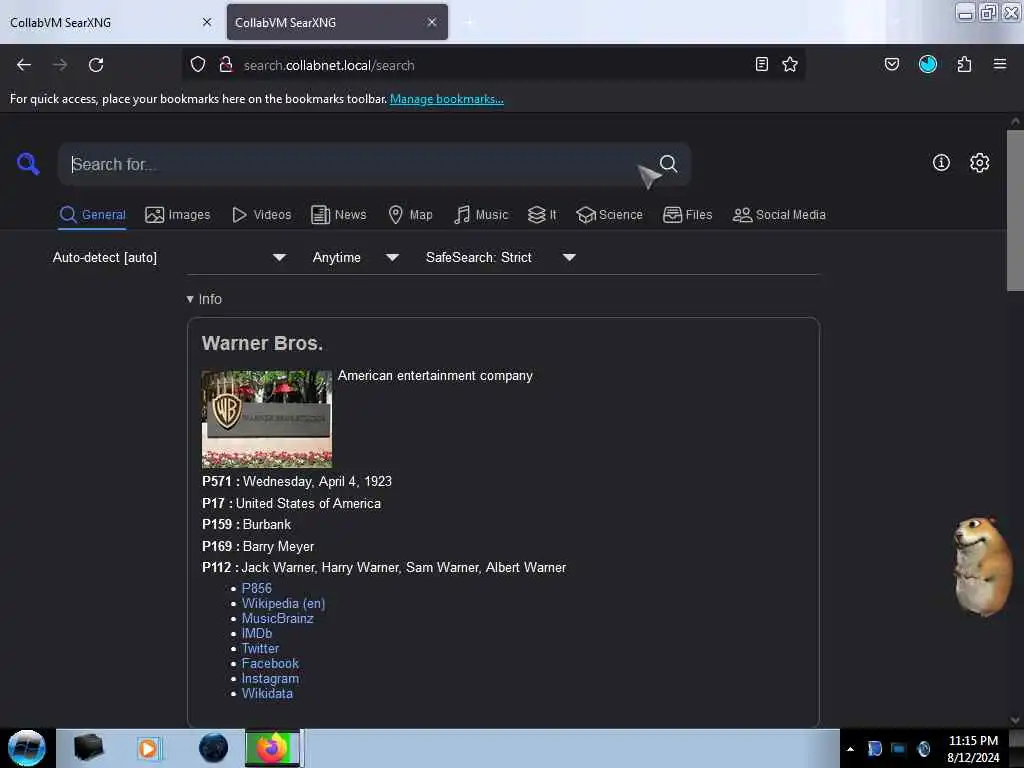This screenshot has height=768, width=1024.
Task: Open Manage bookmarks link
Action: (x=447, y=99)
